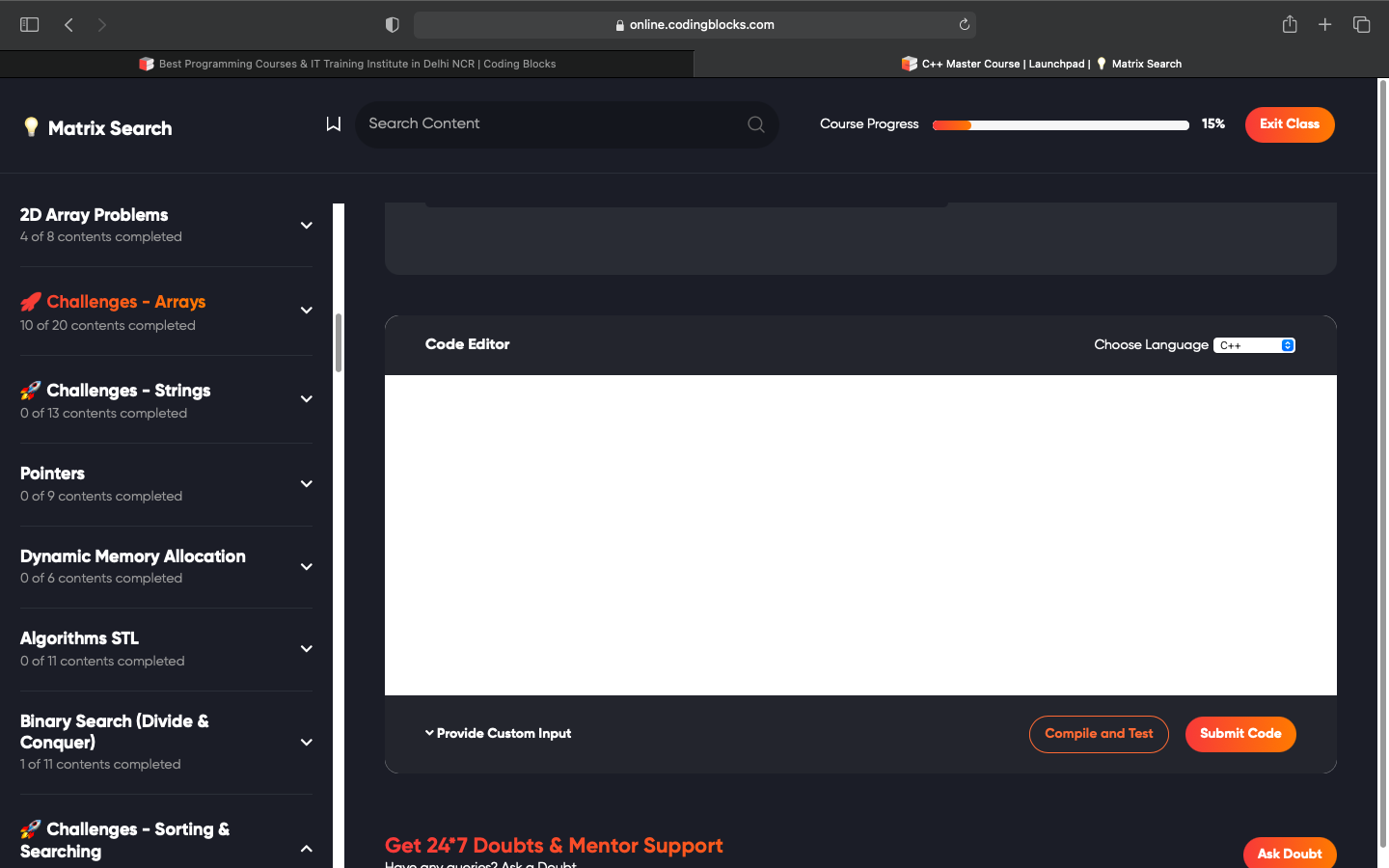Toggle the Safari sidebar button
1389x868 pixels.
coord(30,24)
